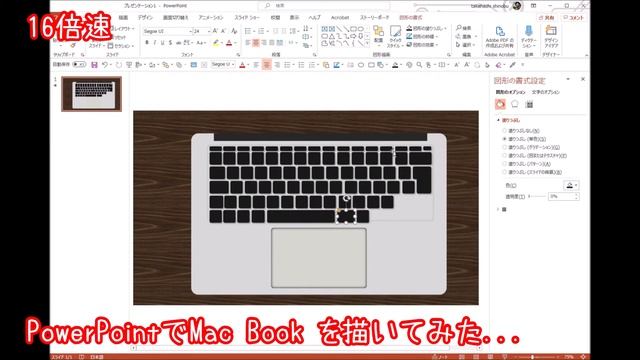Click Shape Effects (図形の効果)
This screenshot has width=640, height=360.
[x=422, y=44]
